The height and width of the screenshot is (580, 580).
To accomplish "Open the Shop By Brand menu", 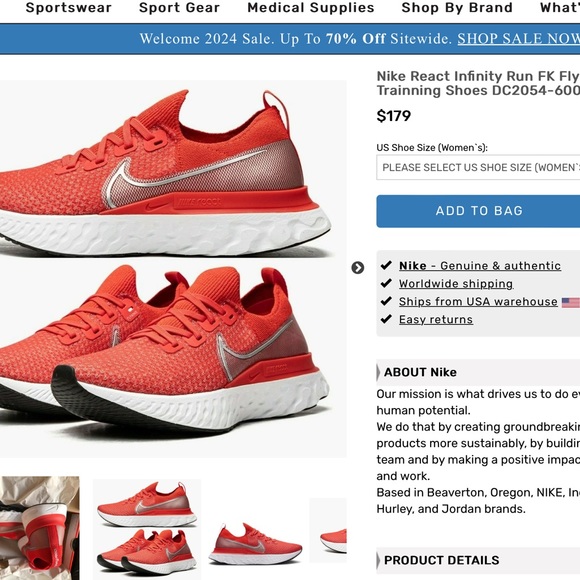I will tap(457, 8).
